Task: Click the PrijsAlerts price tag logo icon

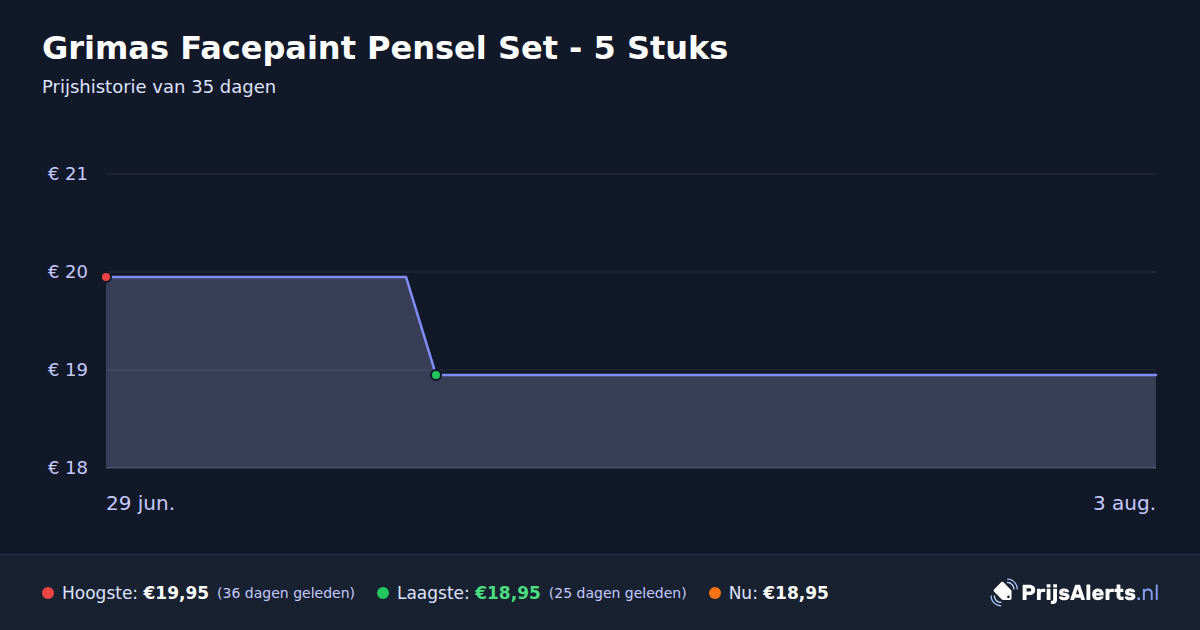Action: coord(1003,593)
